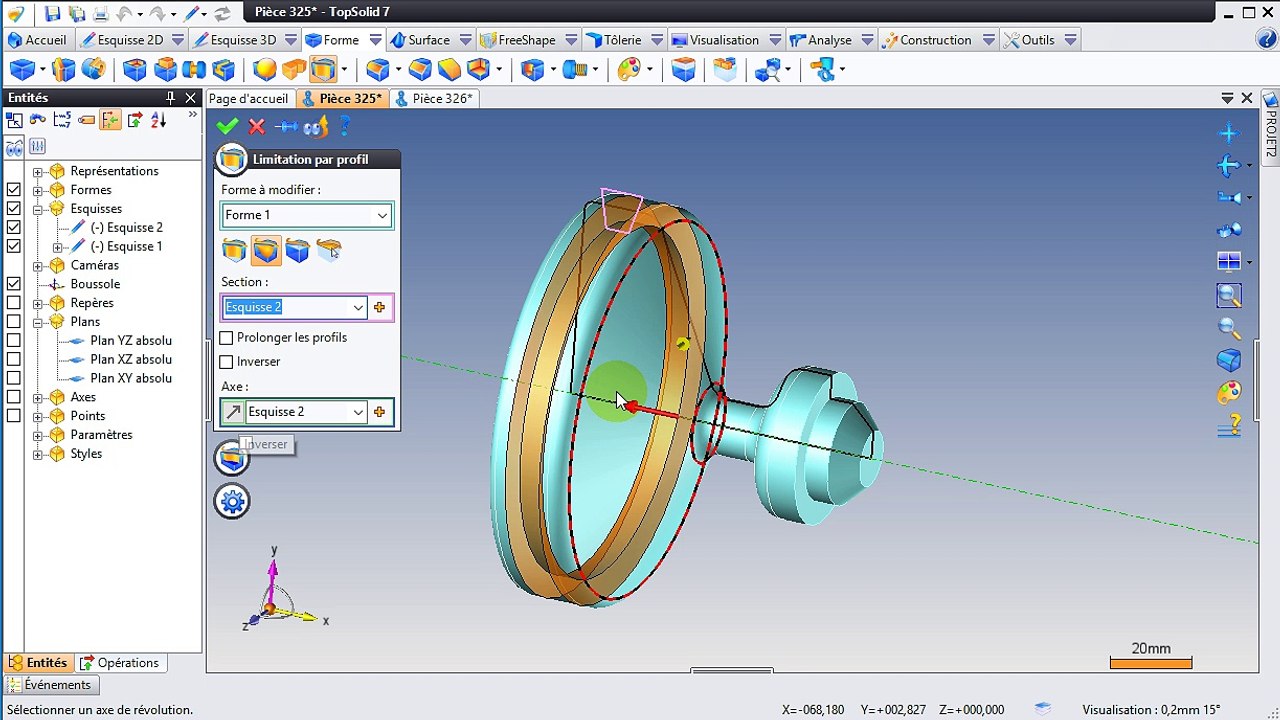Screen dimensions: 1280x720
Task: Expand the Représentations tree node
Action: point(38,171)
